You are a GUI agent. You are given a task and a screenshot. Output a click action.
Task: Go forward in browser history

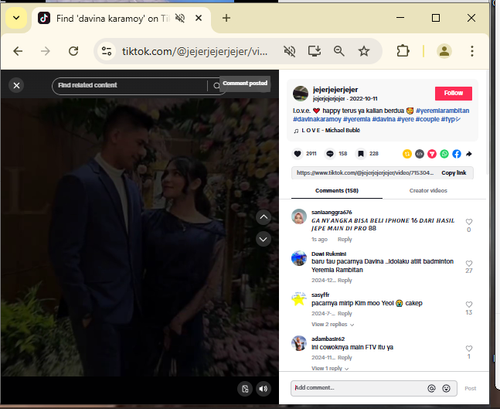45,51
